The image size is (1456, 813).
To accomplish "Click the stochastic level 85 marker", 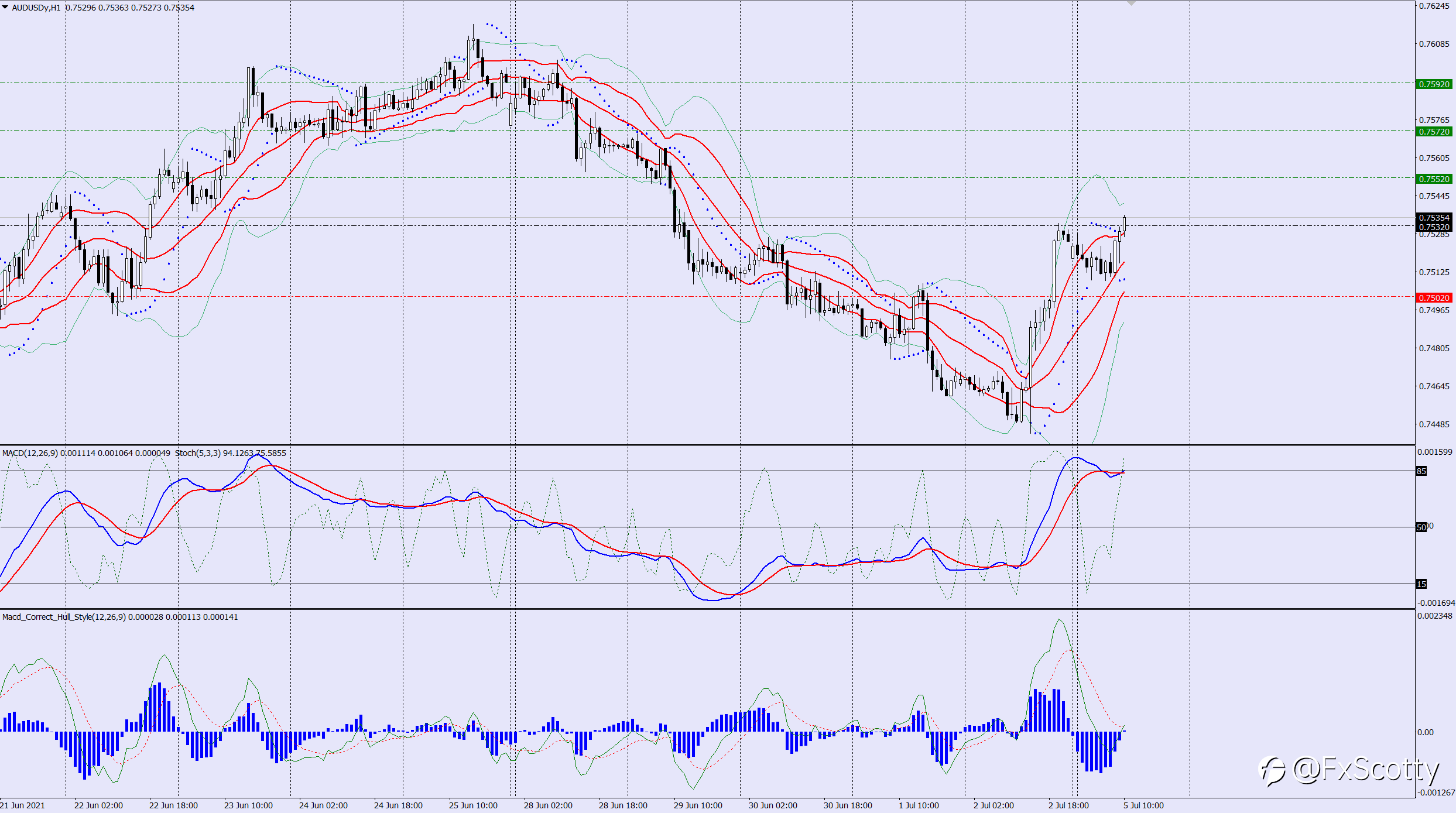I will click(x=1421, y=471).
